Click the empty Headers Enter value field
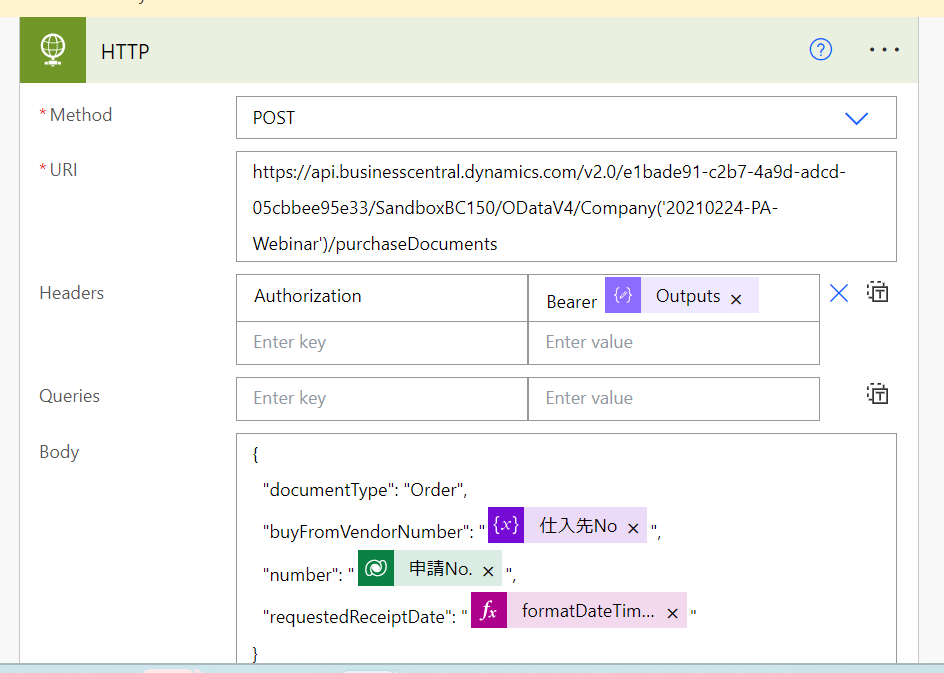Viewport: 944px width, 673px height. click(x=673, y=342)
